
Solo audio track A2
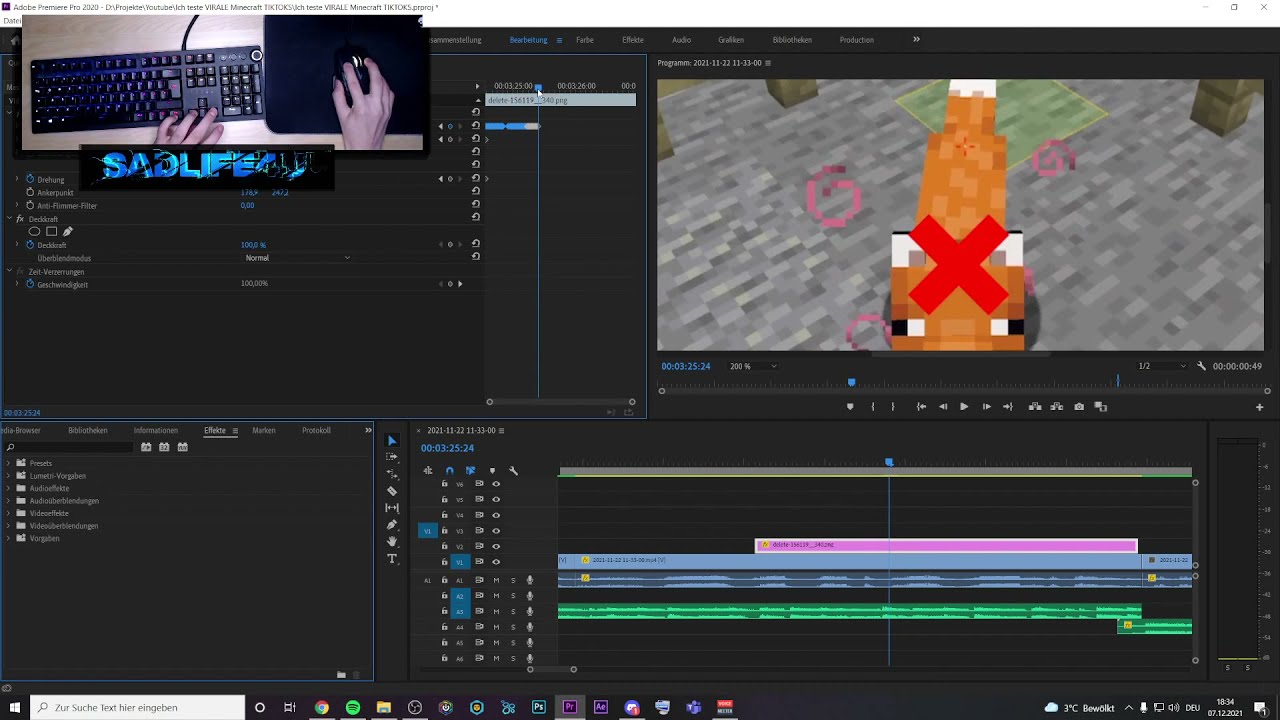pyautogui.click(x=513, y=596)
